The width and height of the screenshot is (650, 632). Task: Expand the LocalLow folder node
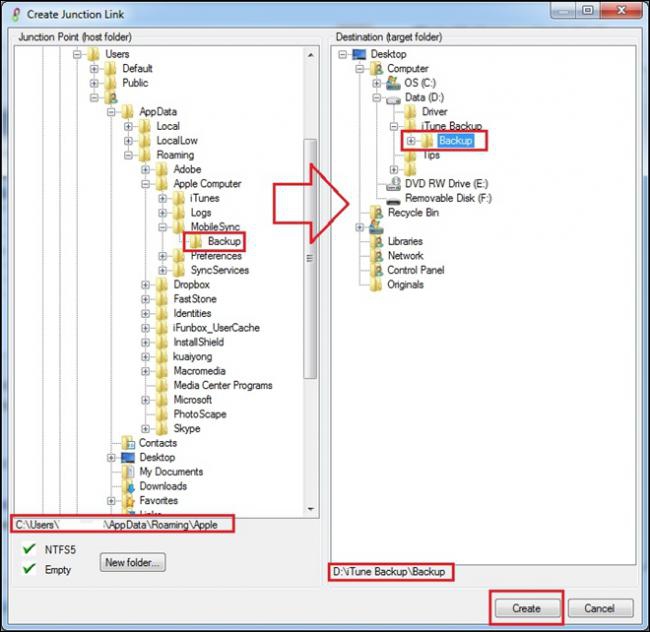(x=129, y=140)
